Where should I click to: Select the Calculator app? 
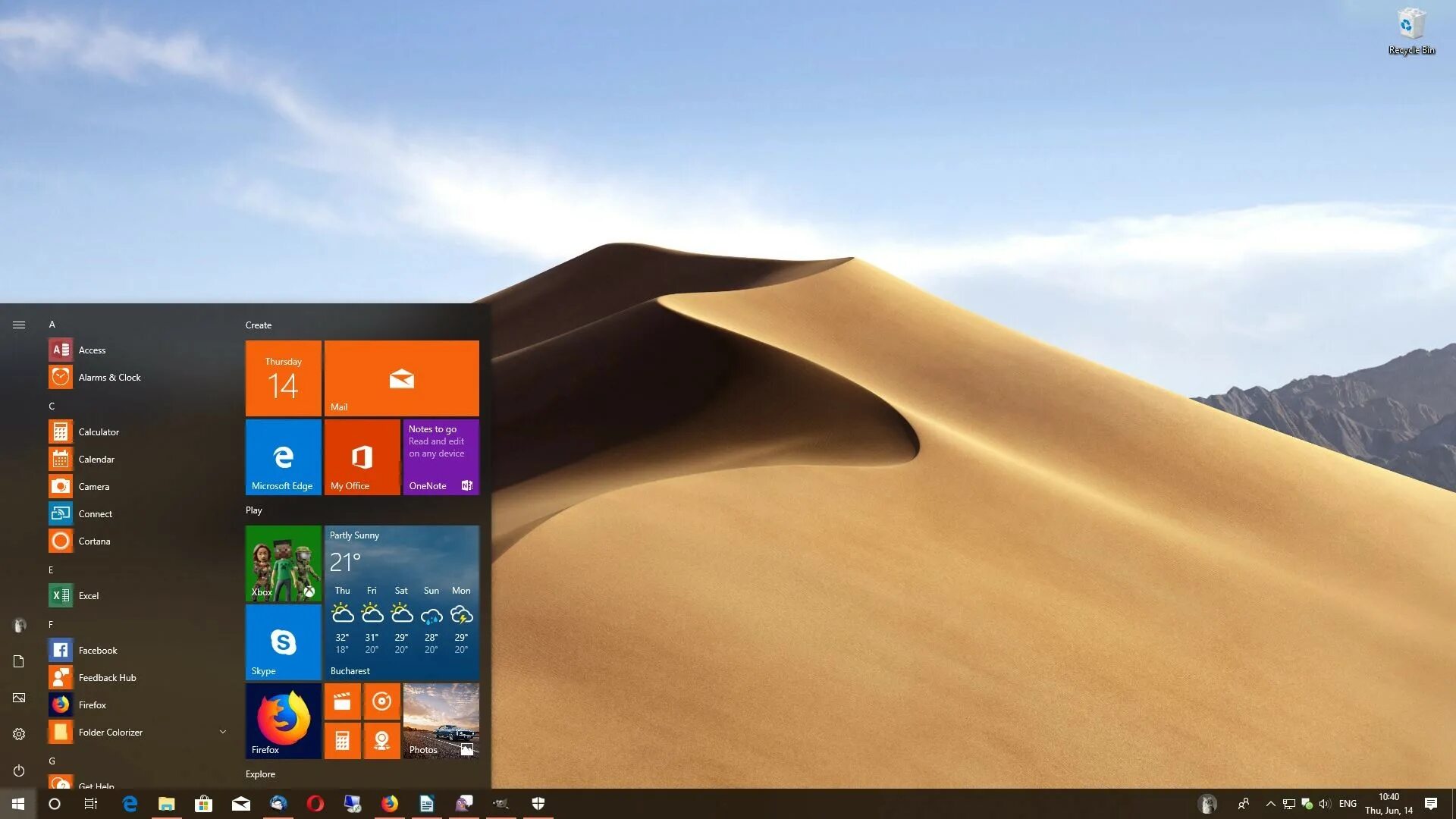pos(98,431)
